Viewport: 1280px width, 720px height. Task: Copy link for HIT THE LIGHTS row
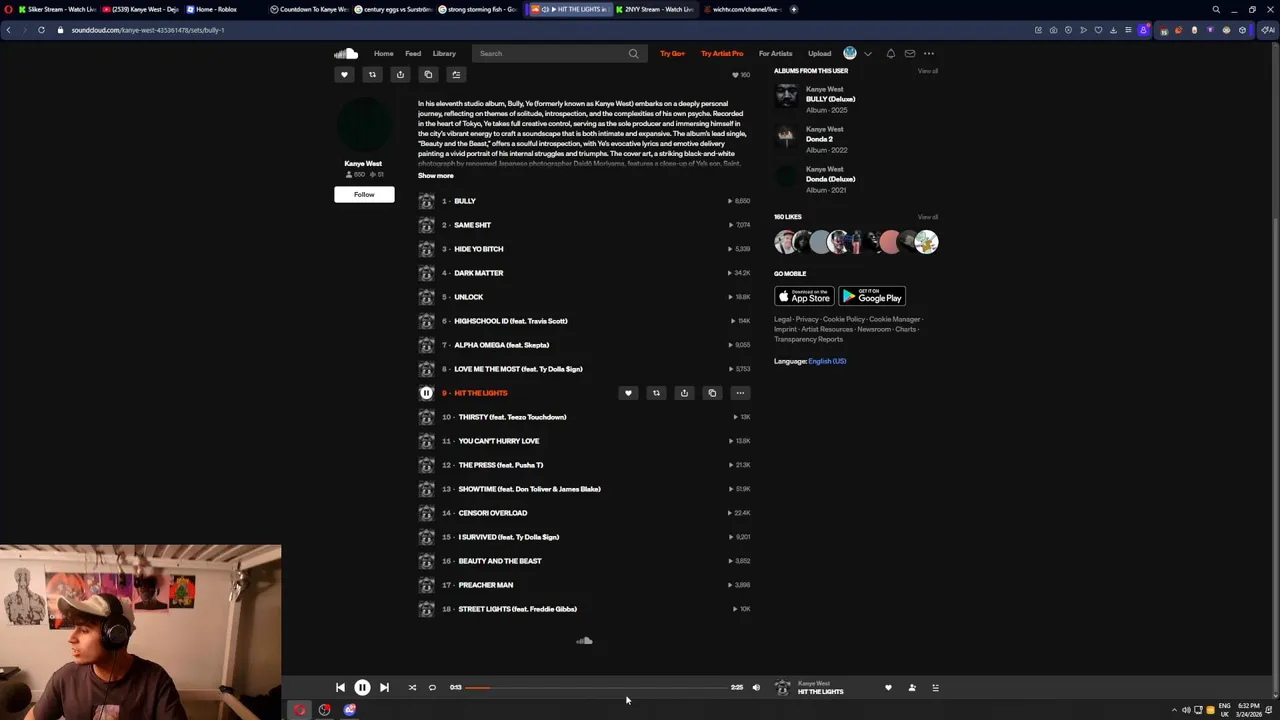712,393
